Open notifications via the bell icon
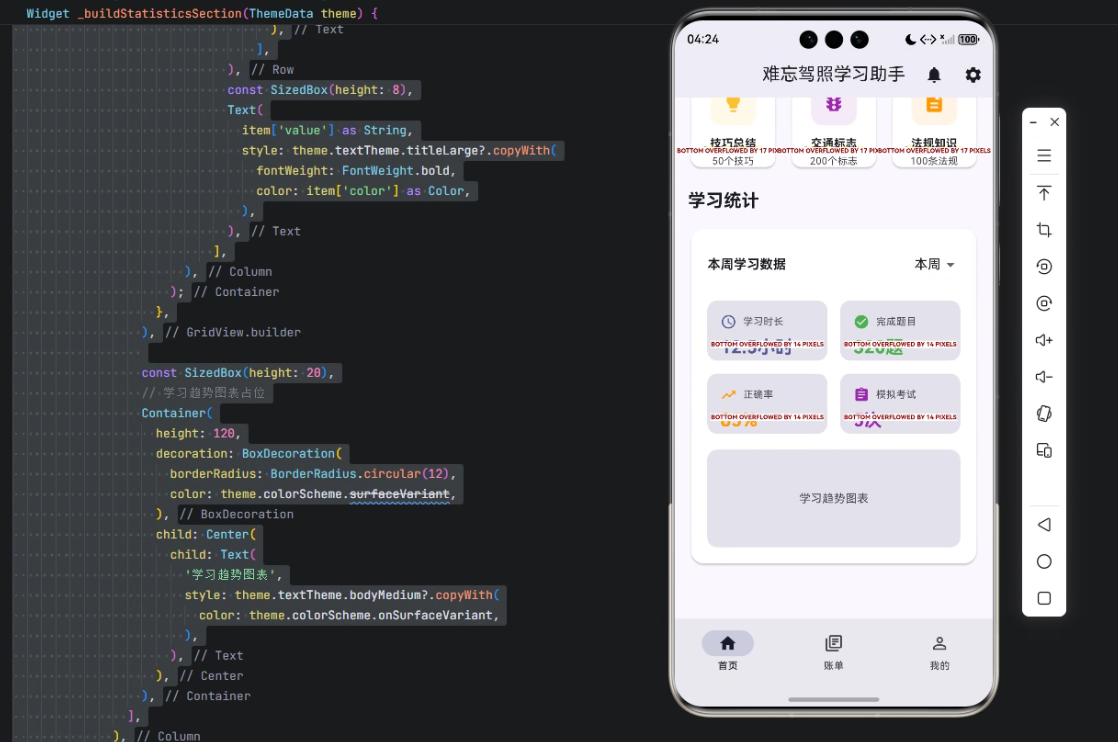Viewport: 1118px width, 742px height. [x=934, y=75]
